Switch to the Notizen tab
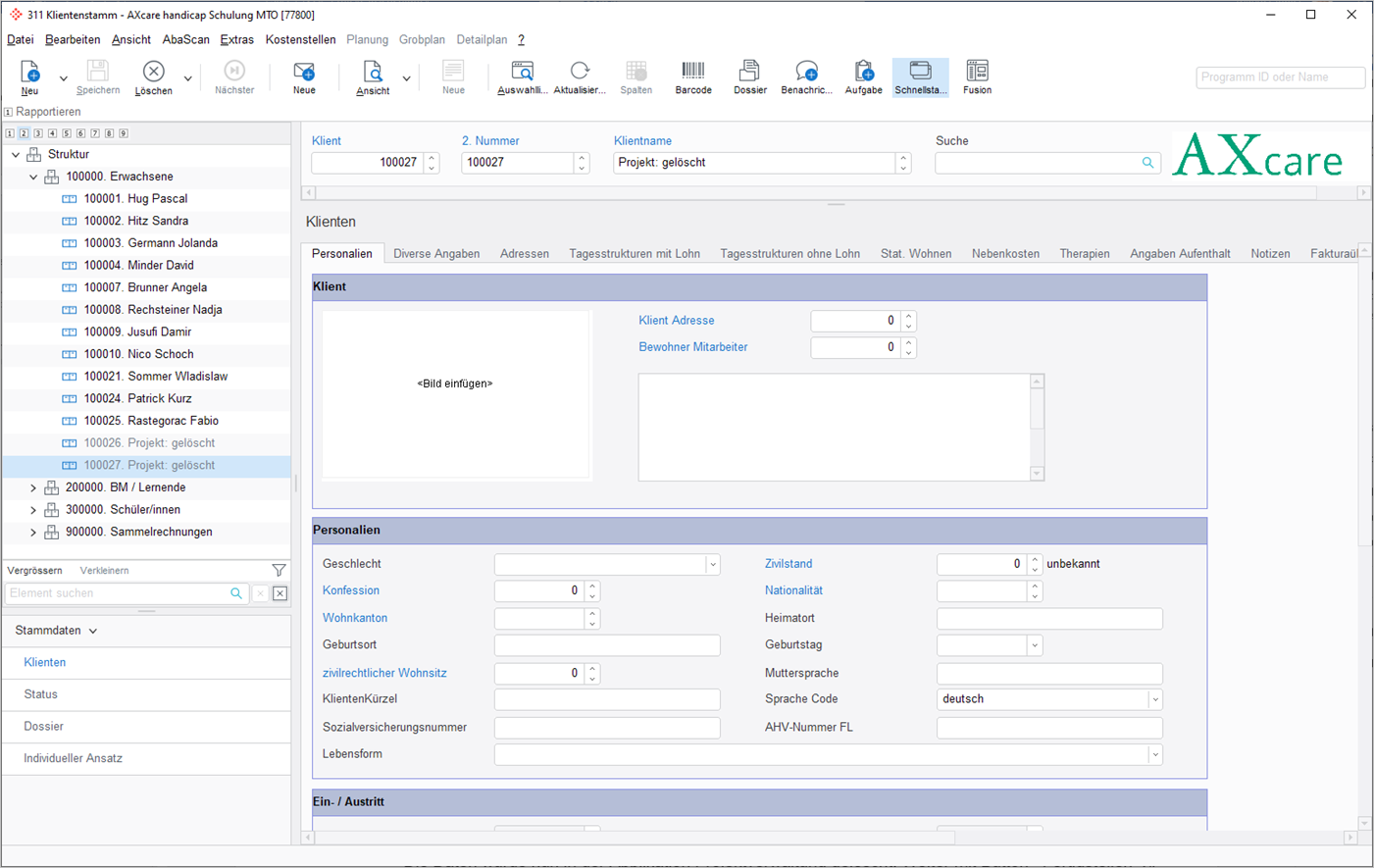 (1270, 254)
